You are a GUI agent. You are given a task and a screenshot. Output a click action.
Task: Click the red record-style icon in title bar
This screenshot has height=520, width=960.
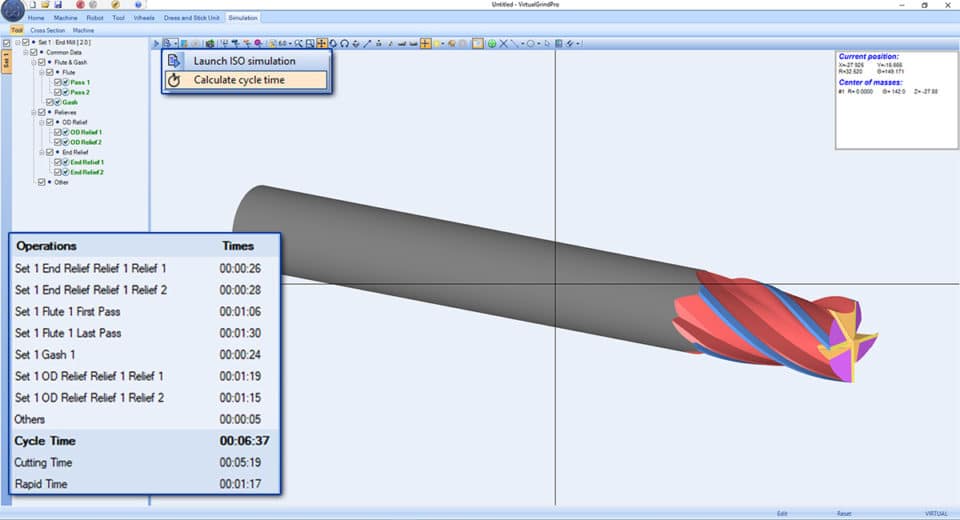tap(80, 6)
